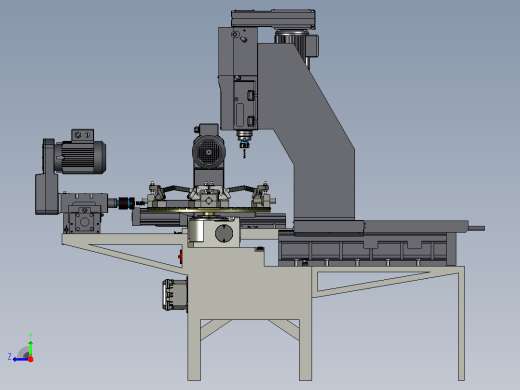
Task: Select the black shaft coupling beside the gearbox
Action: tap(126, 203)
